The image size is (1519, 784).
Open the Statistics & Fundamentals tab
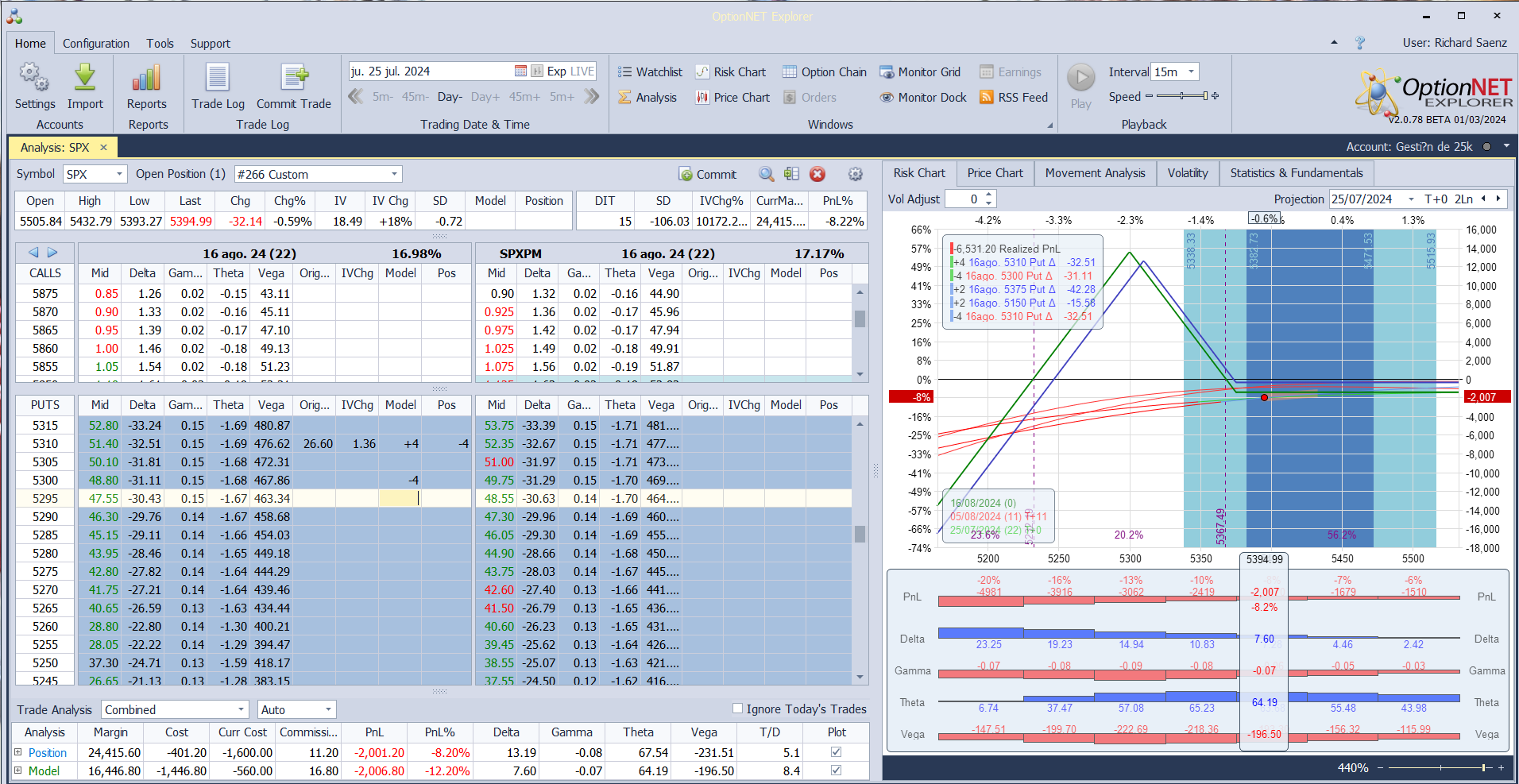(1297, 173)
